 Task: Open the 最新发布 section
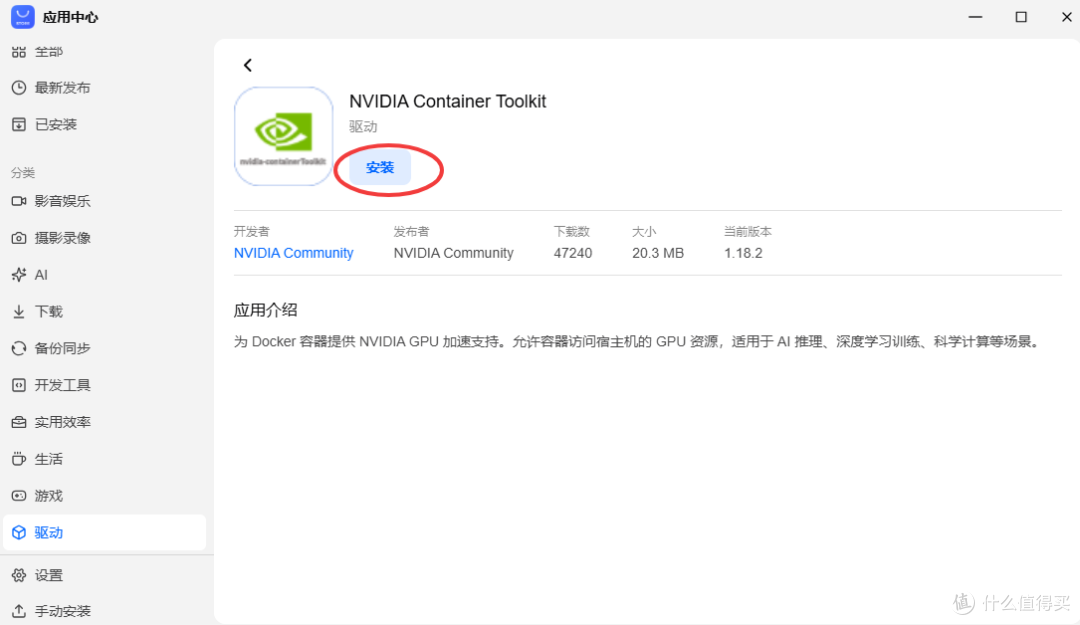point(63,88)
